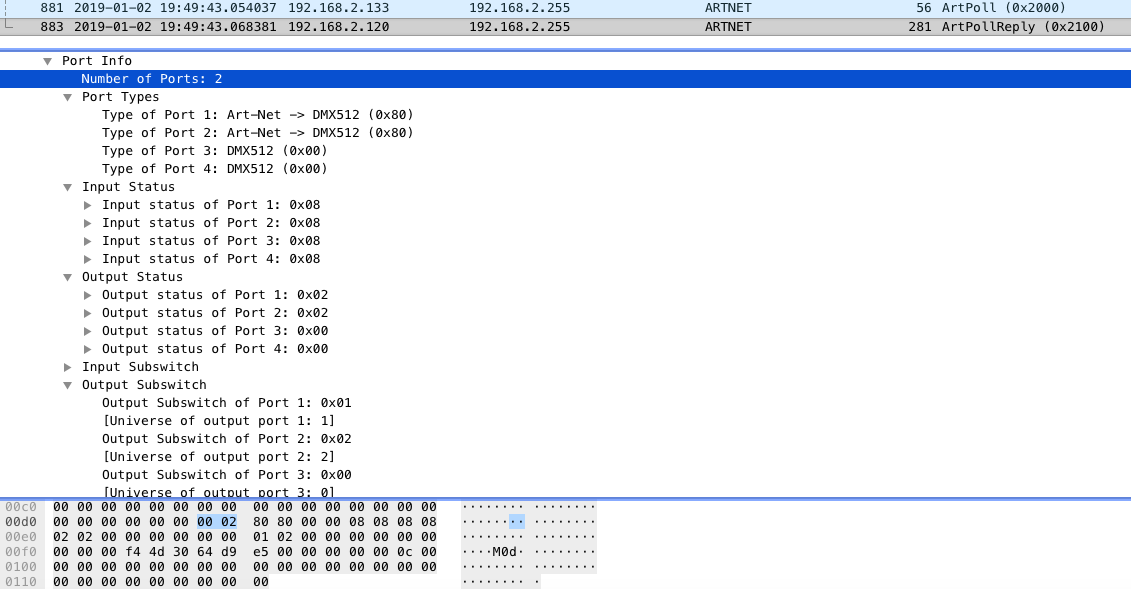Collapse the Port Types subtree

[68, 96]
